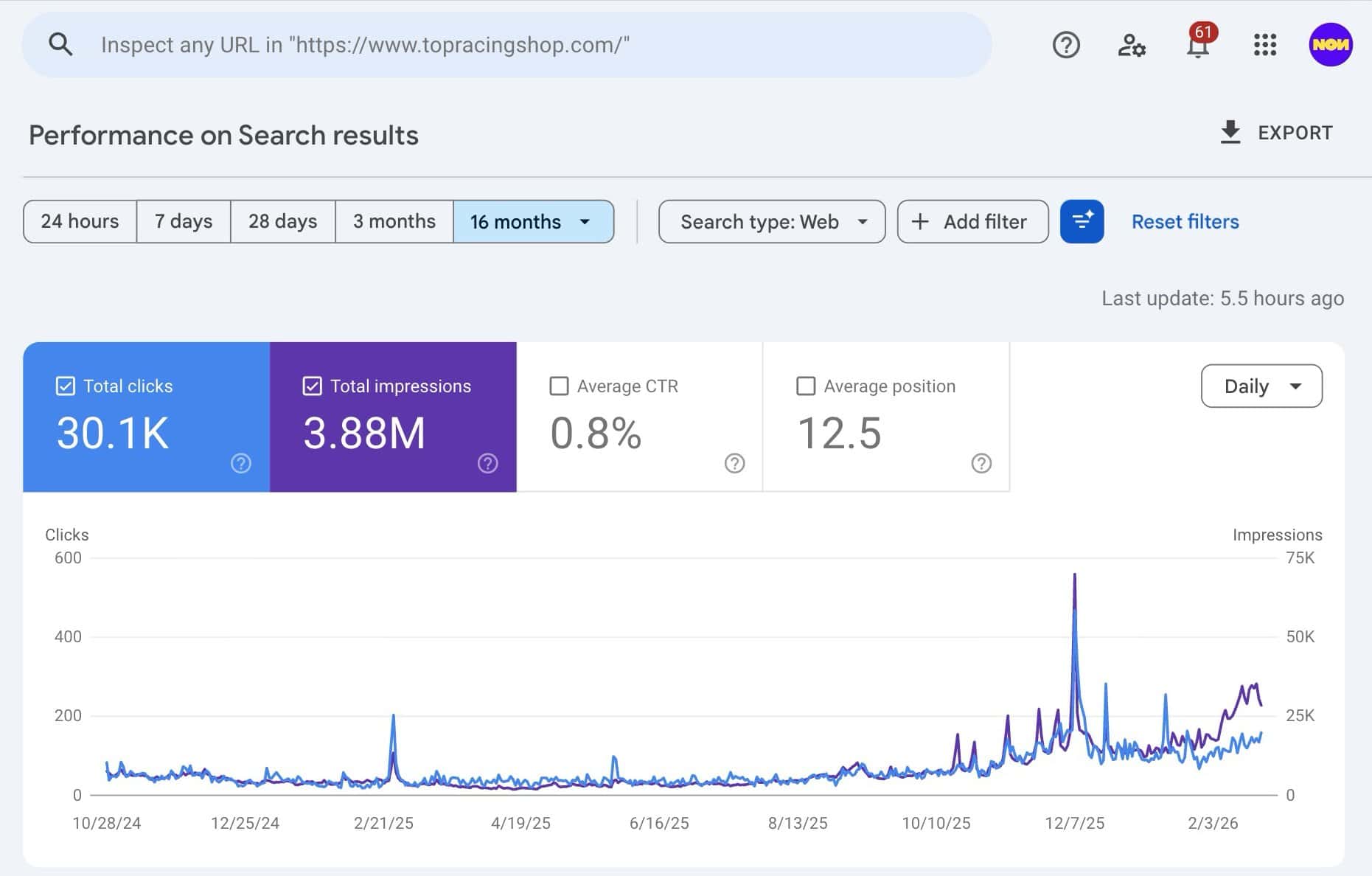Click the Export download icon
The height and width of the screenshot is (876, 1372).
1230,133
